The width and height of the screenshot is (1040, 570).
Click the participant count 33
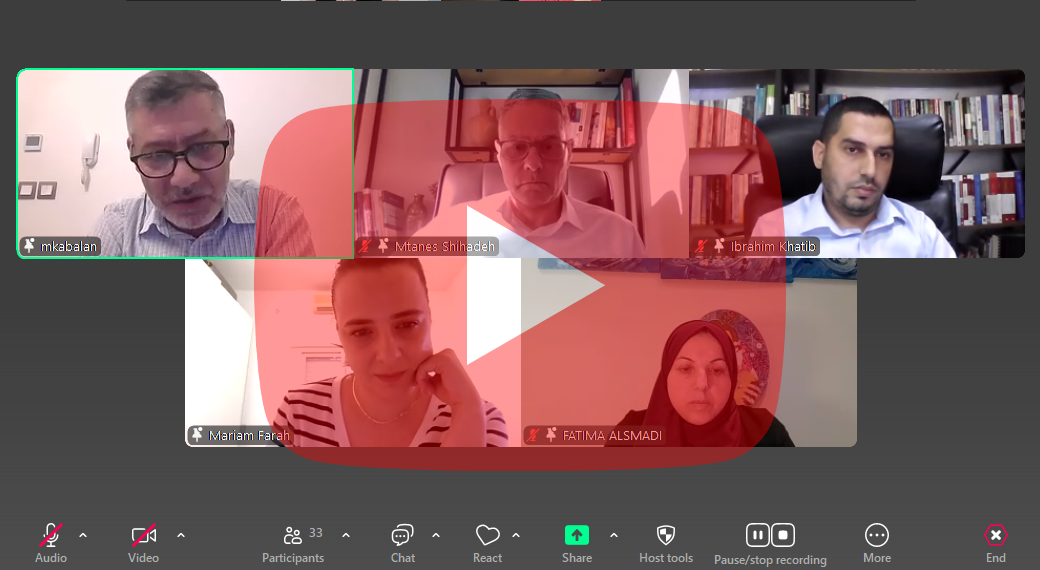pos(316,533)
